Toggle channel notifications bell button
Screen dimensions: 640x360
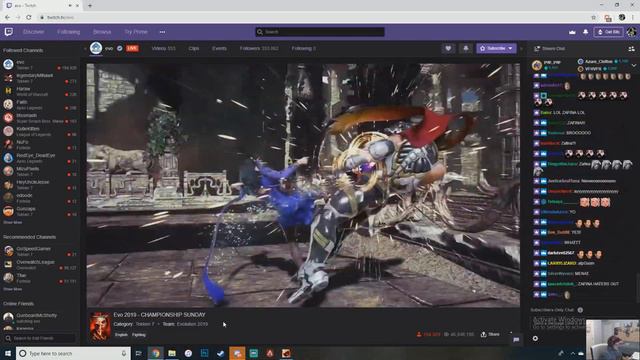pos(466,48)
